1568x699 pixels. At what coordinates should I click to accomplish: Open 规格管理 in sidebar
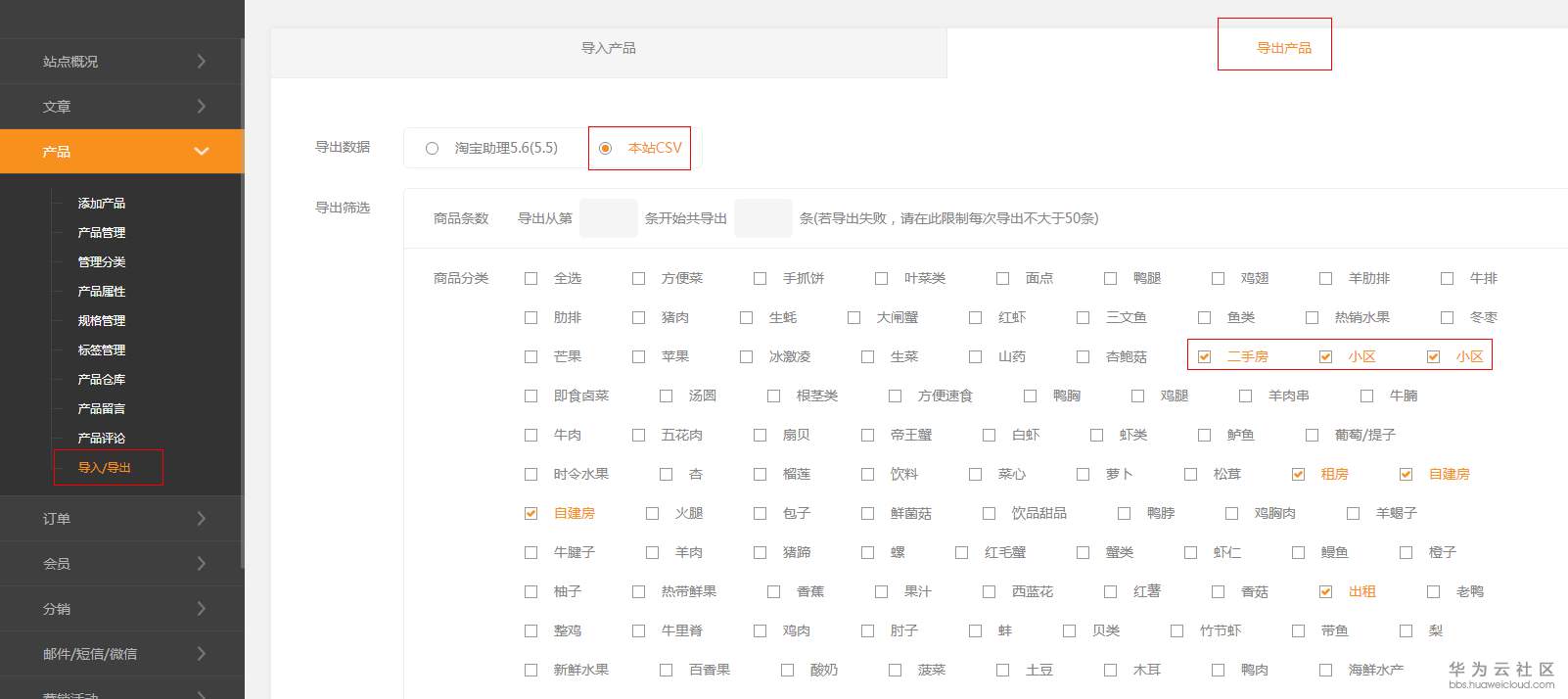coord(102,320)
